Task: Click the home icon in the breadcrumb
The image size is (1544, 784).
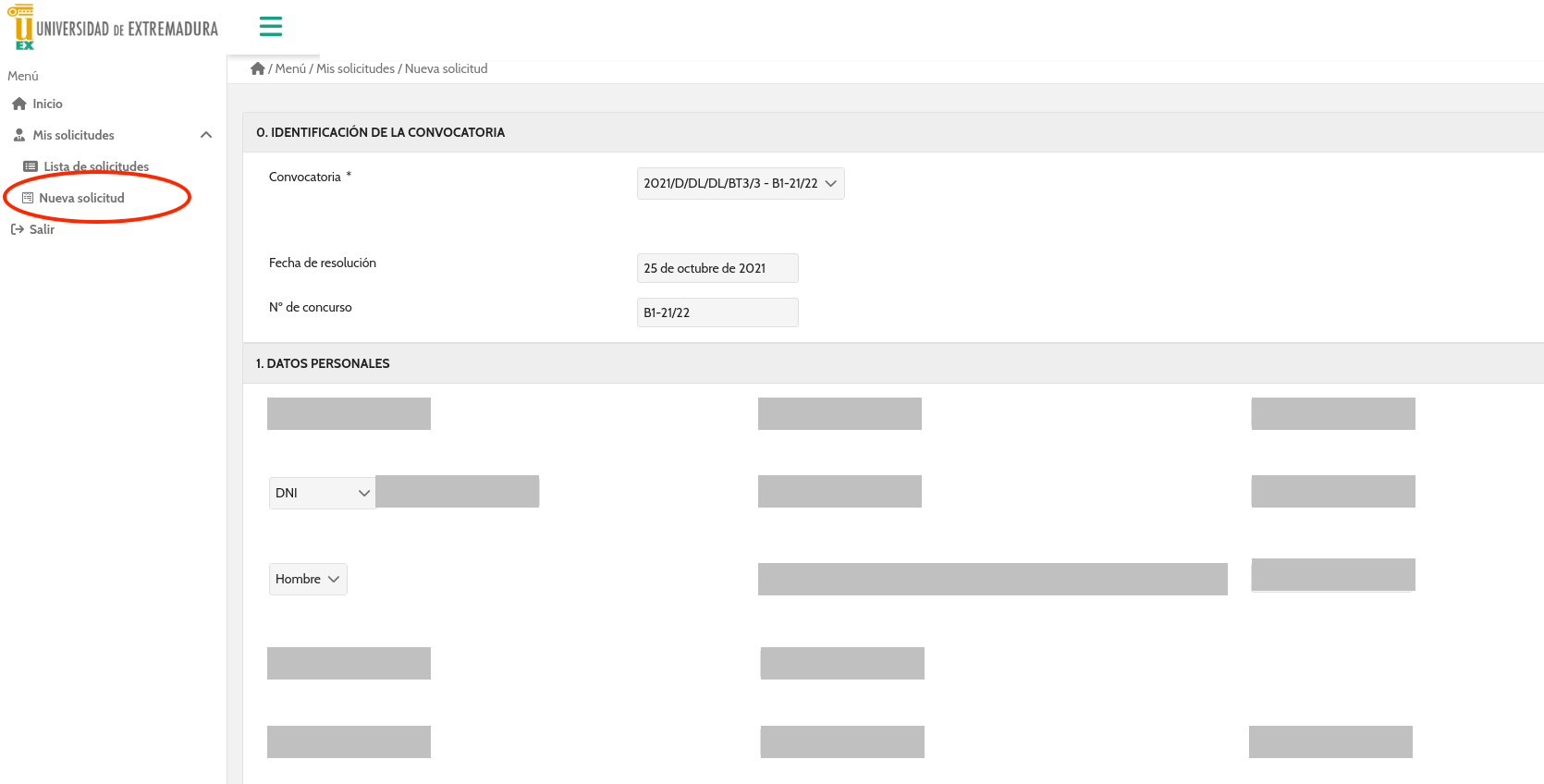Action: pos(258,69)
